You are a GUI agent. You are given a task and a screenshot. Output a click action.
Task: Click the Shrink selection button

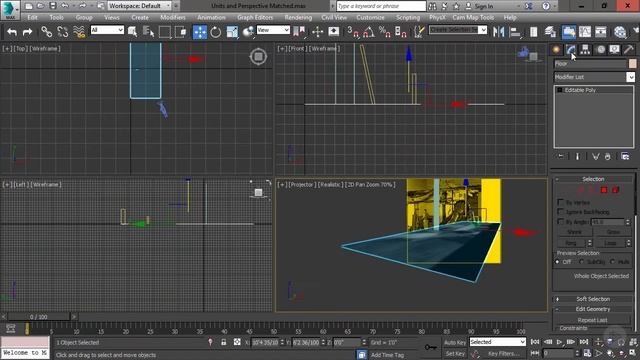[574, 232]
